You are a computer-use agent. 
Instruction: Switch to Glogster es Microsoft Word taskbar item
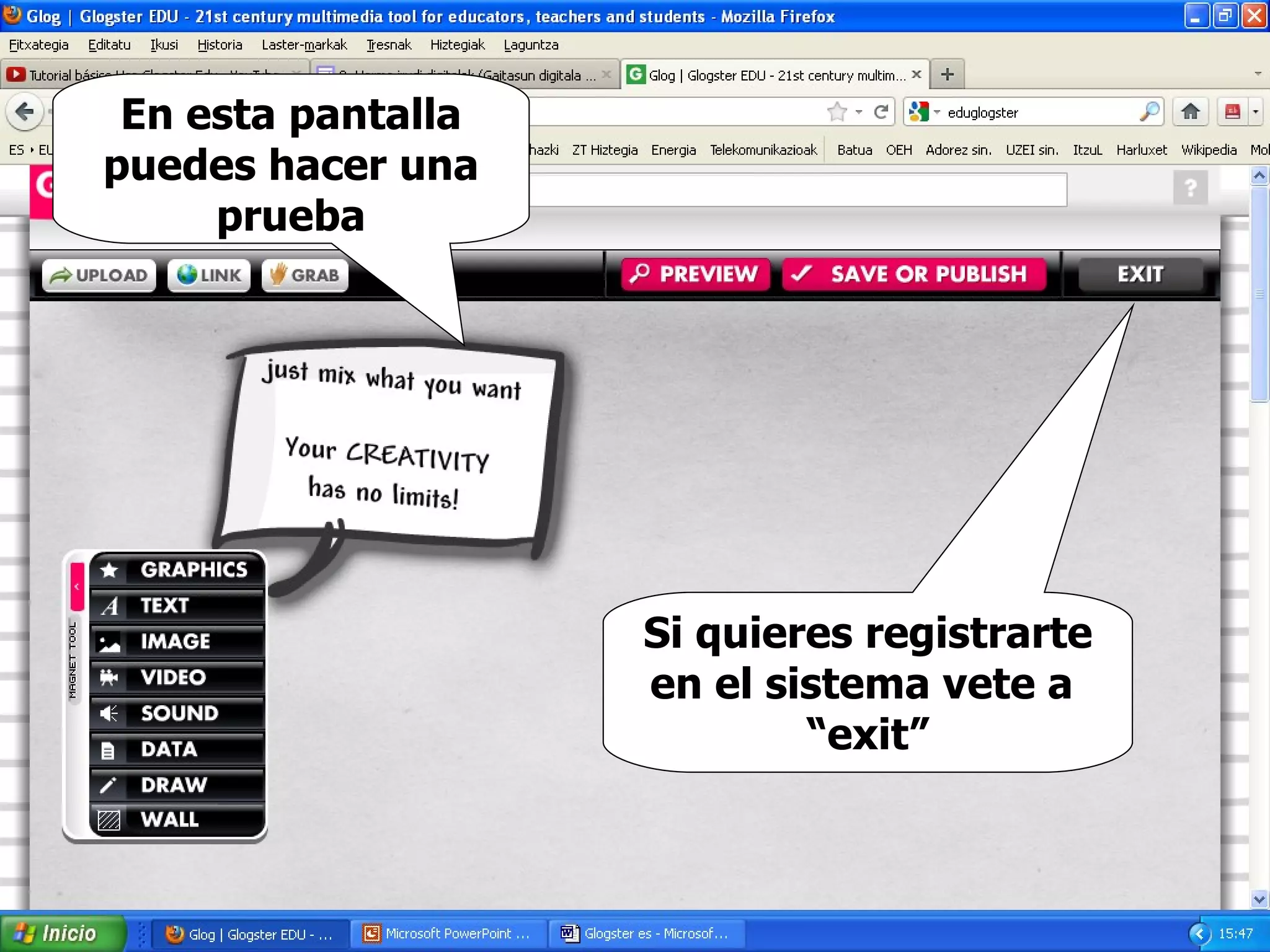tap(646, 934)
